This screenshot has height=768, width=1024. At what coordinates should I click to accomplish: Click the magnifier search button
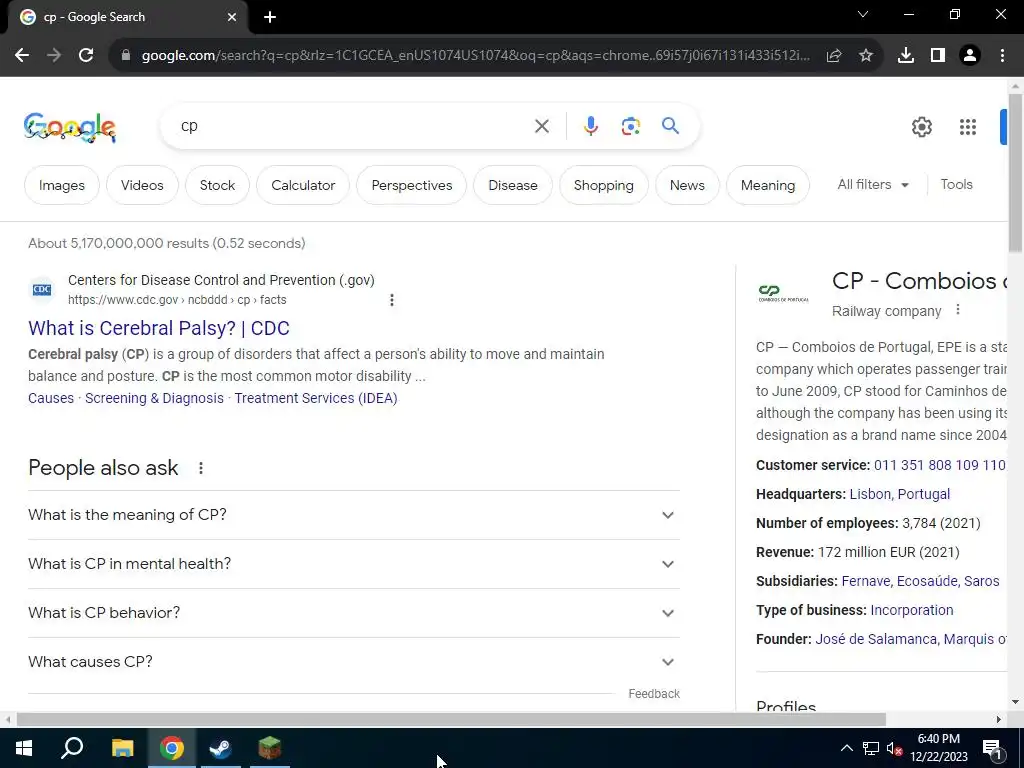671,125
